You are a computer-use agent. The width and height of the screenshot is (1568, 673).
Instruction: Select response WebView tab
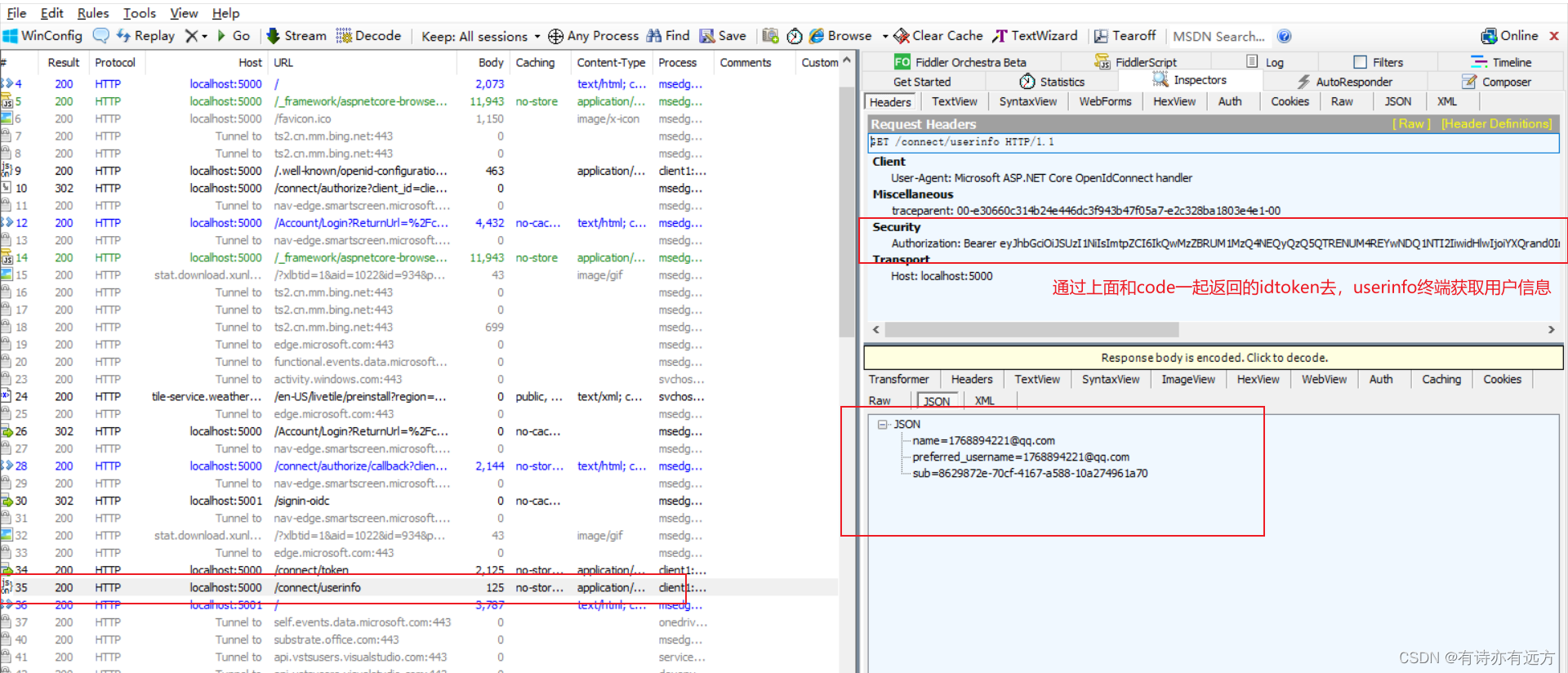(1324, 379)
